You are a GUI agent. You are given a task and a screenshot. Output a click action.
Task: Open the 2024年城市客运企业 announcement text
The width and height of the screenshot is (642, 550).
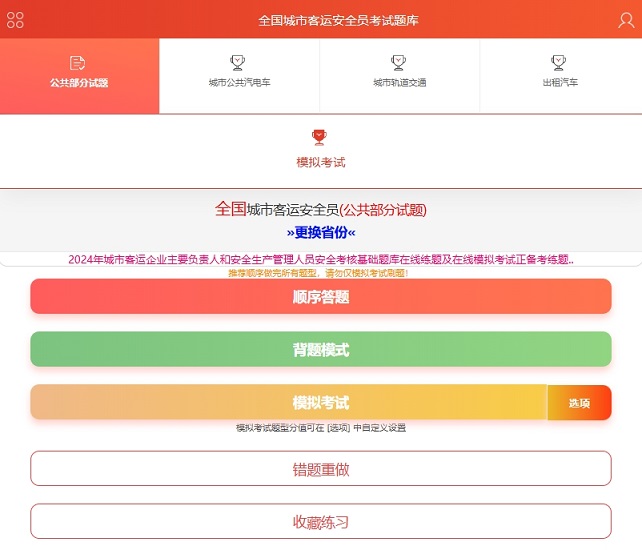(321, 259)
